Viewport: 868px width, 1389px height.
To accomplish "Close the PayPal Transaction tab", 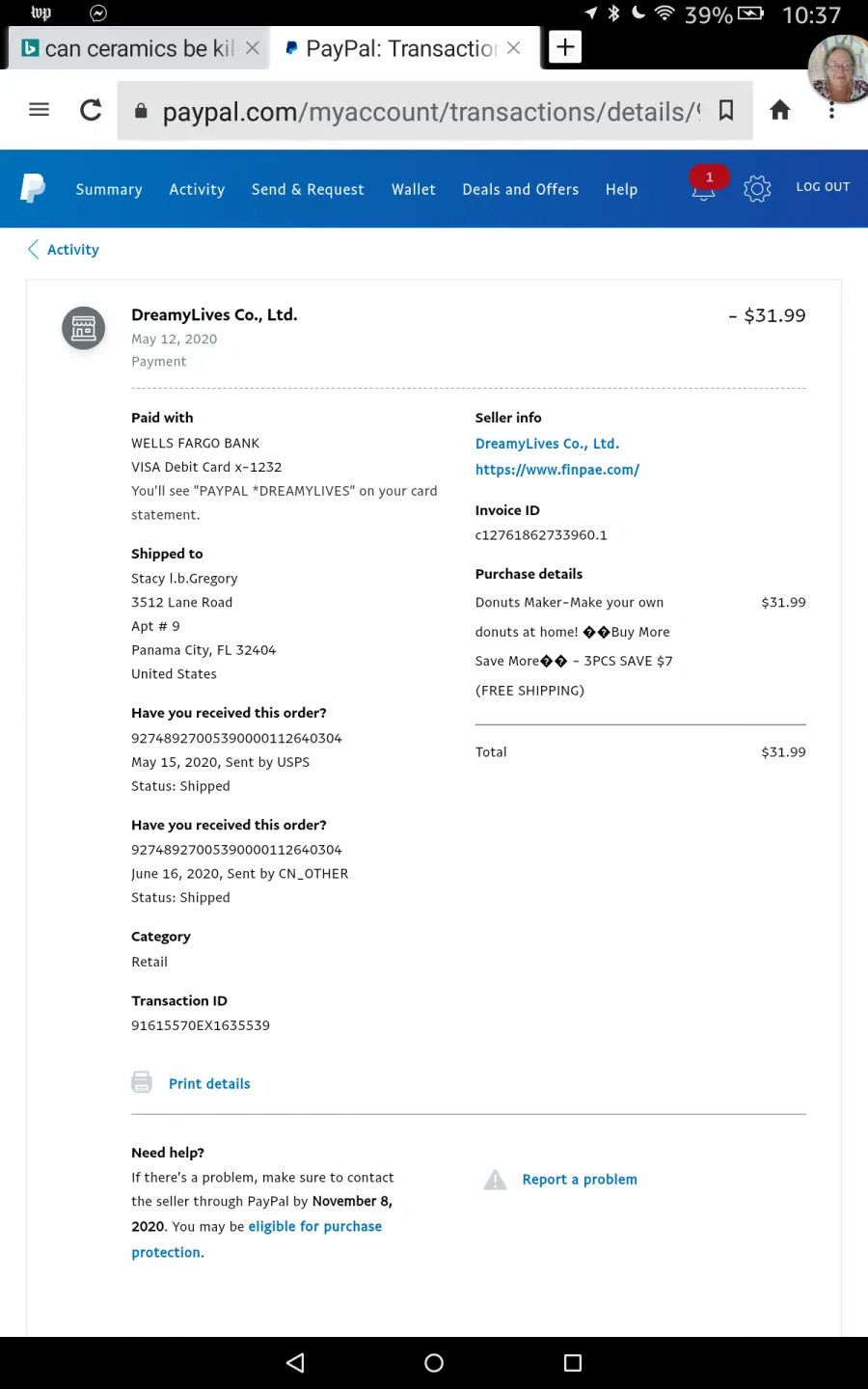I will click(x=514, y=47).
